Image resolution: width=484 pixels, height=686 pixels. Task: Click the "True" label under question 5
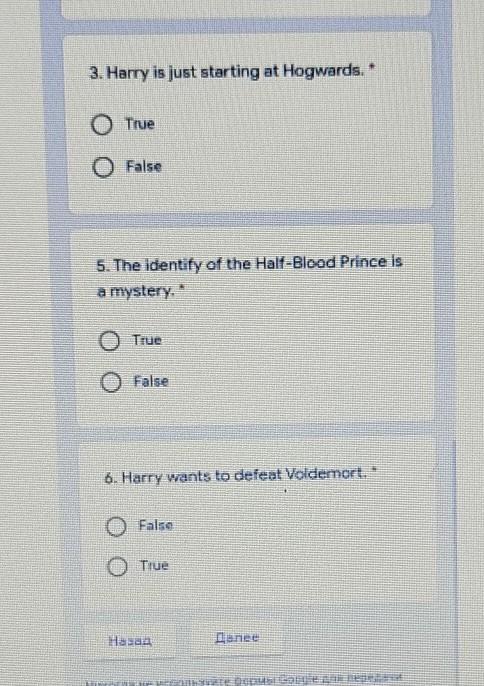[147, 340]
